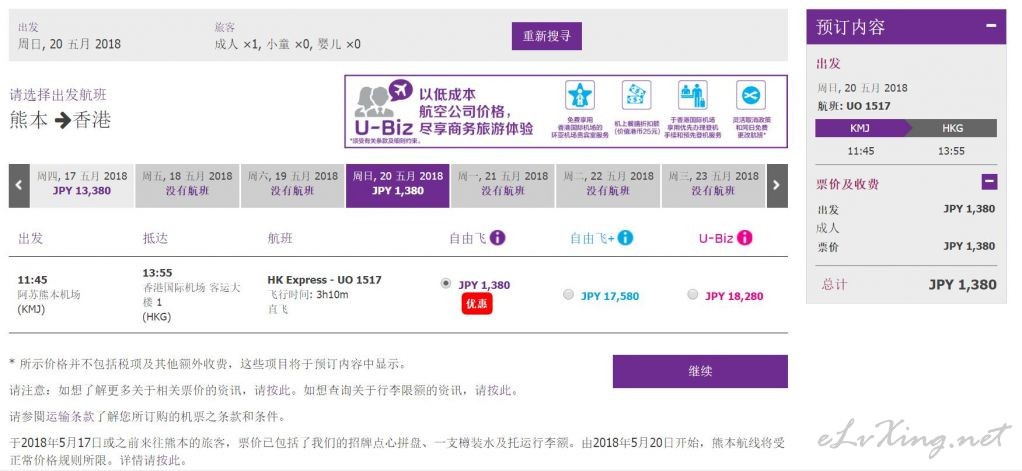This screenshot has height=471, width=1022.
Task: Open info icon beside 自由飞+ fare
Action: (x=625, y=238)
